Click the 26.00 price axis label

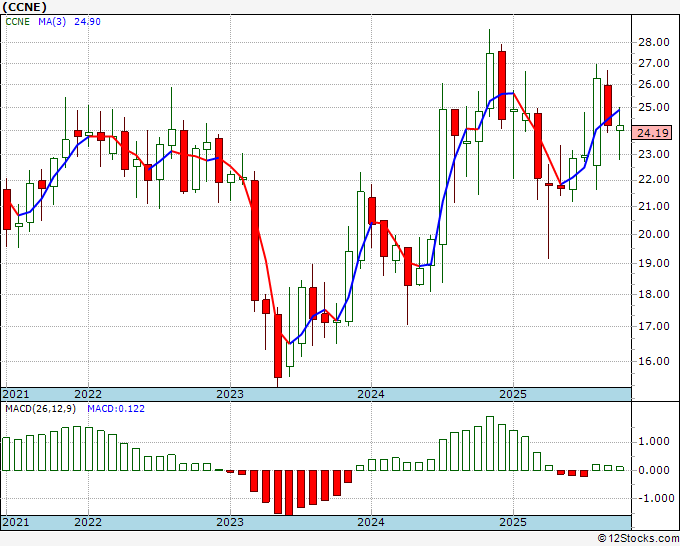click(654, 84)
